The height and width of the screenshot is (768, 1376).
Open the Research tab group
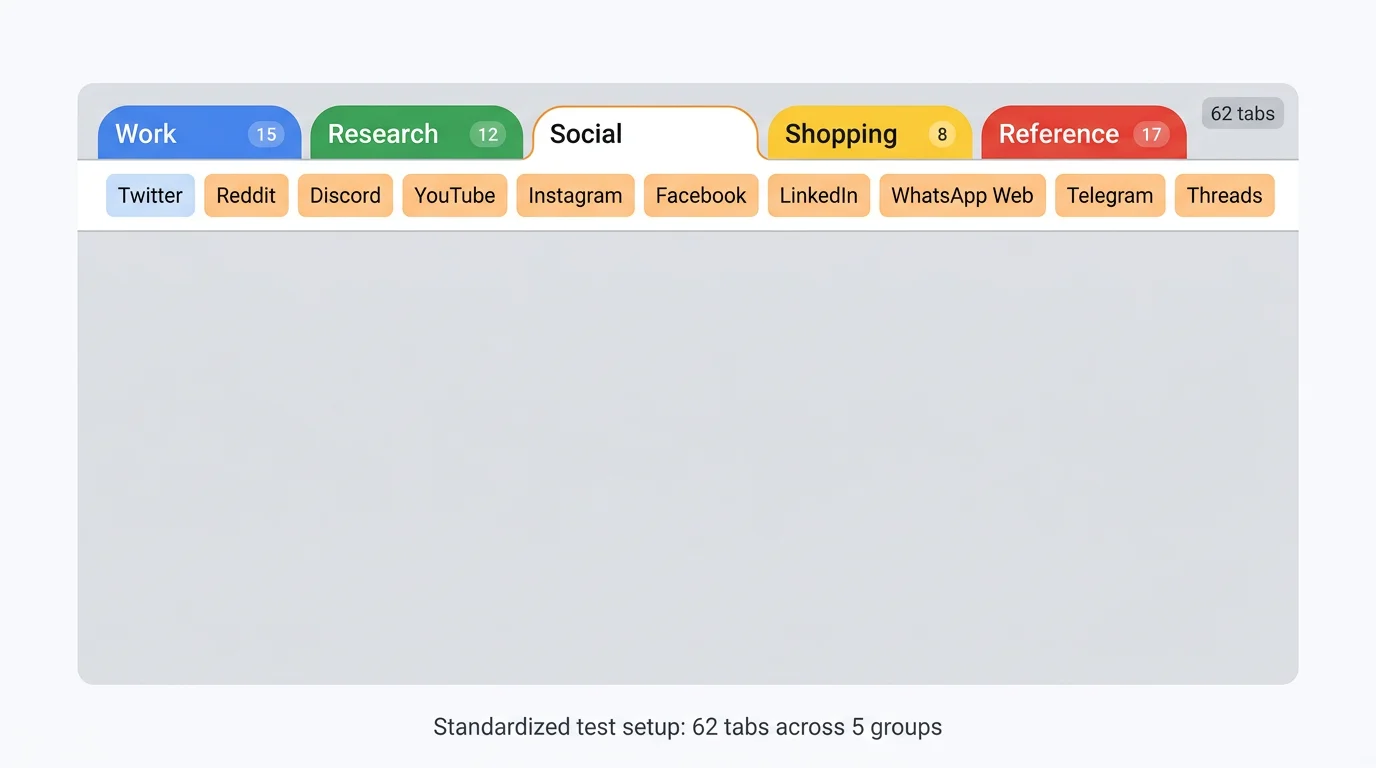click(383, 133)
